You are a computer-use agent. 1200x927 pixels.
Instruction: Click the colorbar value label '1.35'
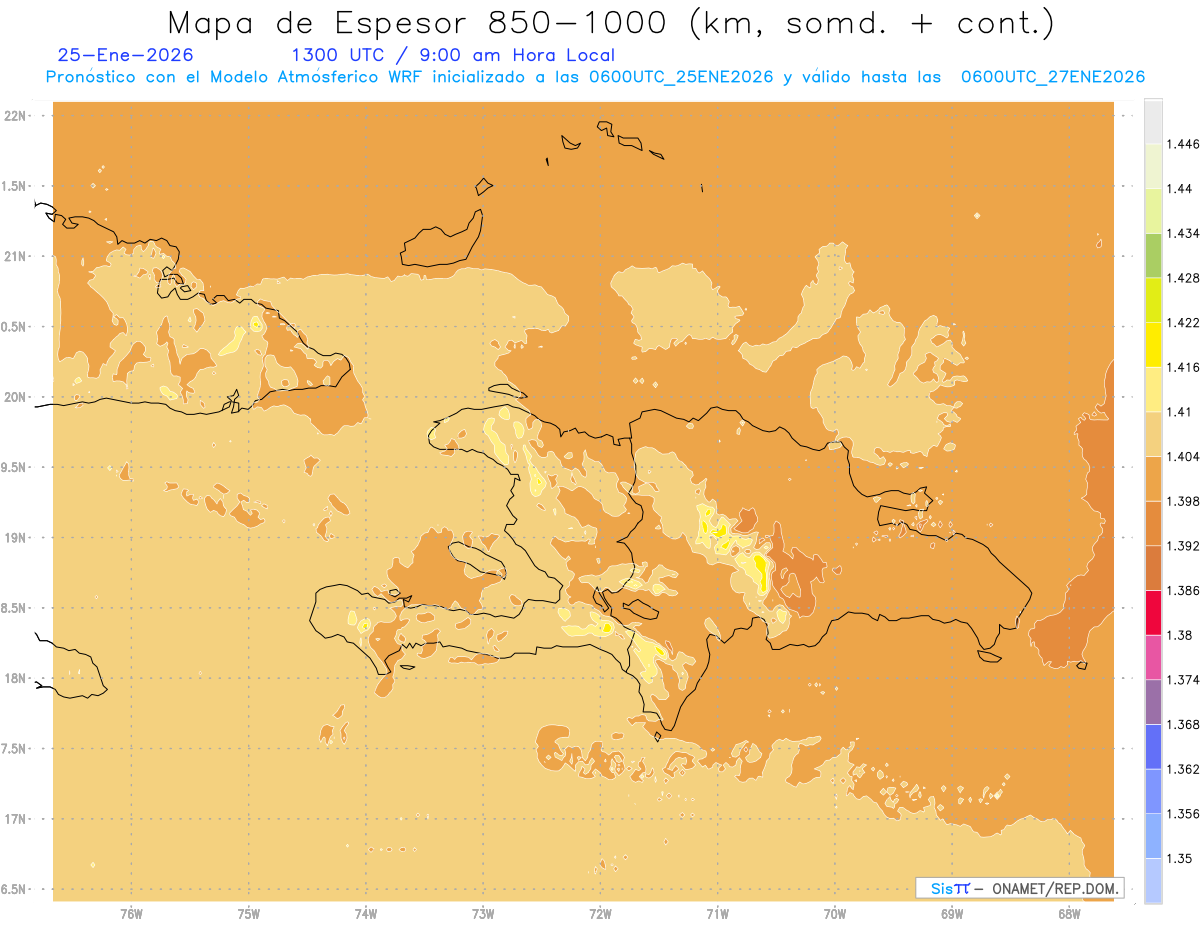tap(1180, 858)
